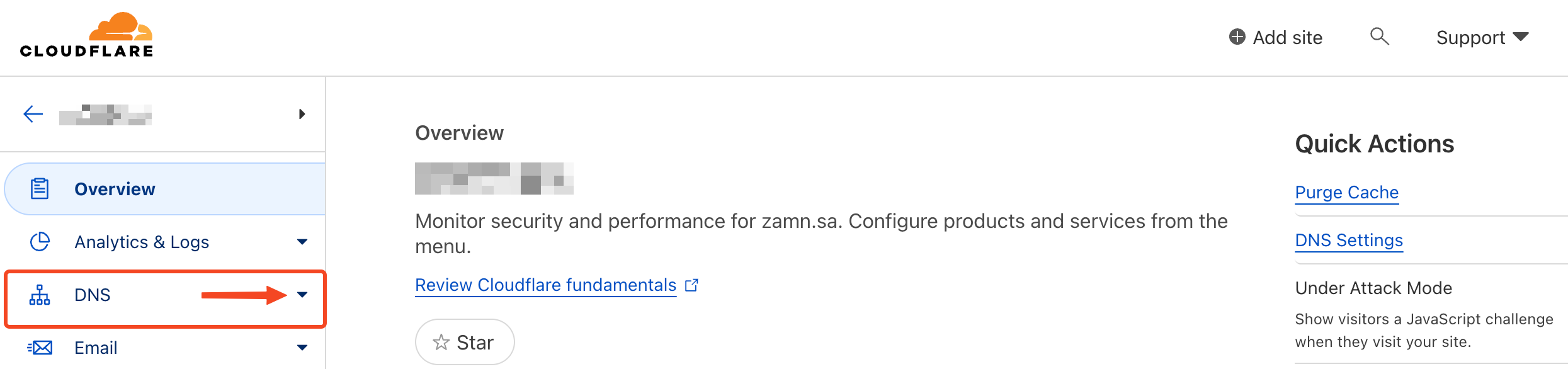This screenshot has height=369, width=1568.
Task: Click the back arrow in sidebar
Action: click(33, 114)
